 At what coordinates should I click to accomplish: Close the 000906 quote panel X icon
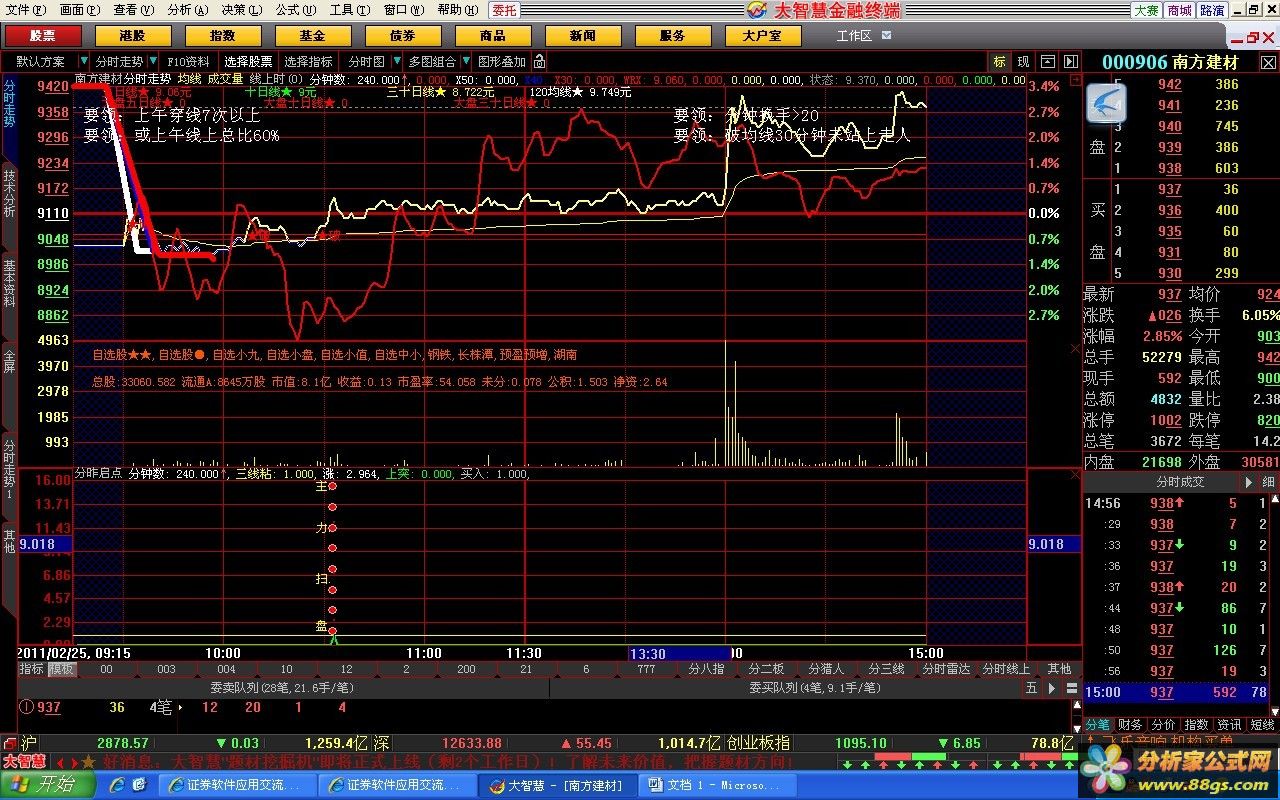tap(1268, 62)
